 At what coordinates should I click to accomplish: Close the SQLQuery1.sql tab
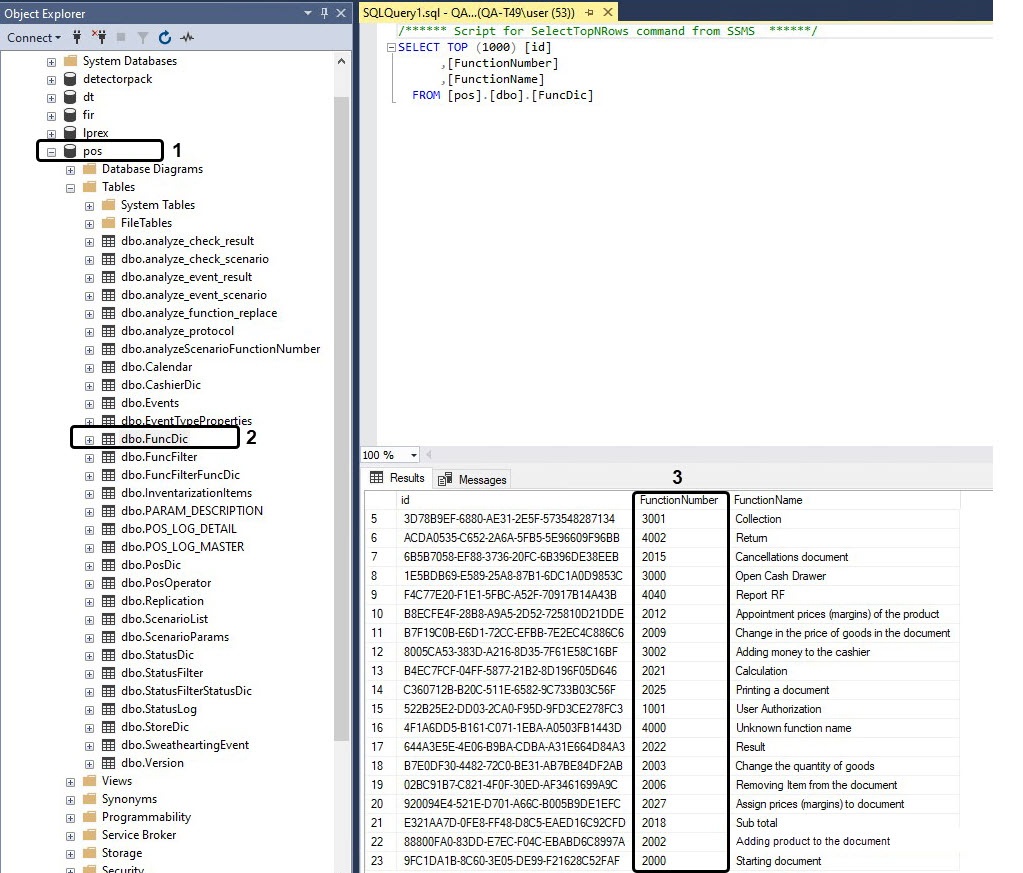609,12
